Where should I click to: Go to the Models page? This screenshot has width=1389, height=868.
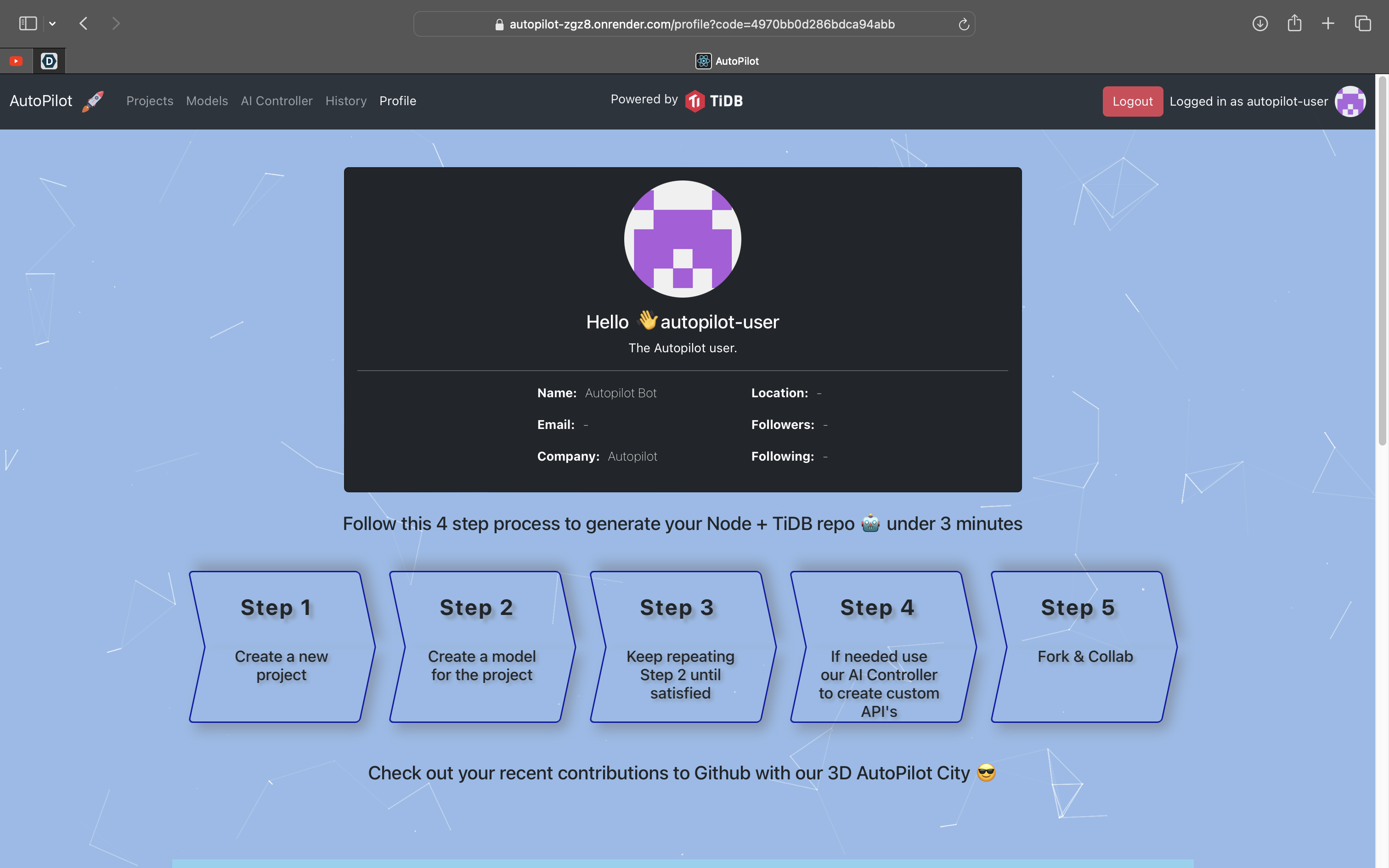(x=207, y=101)
